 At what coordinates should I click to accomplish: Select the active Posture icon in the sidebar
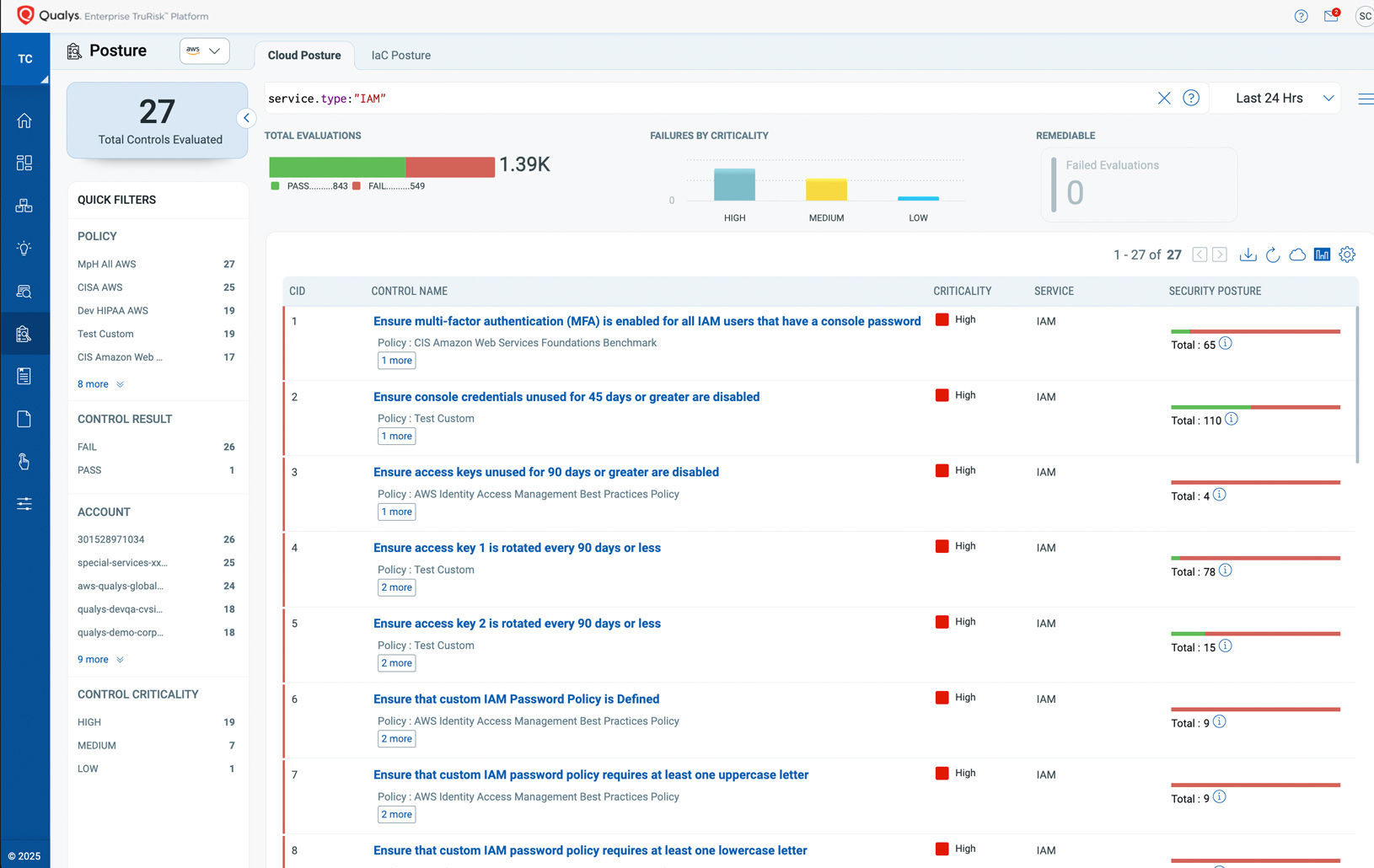24,334
